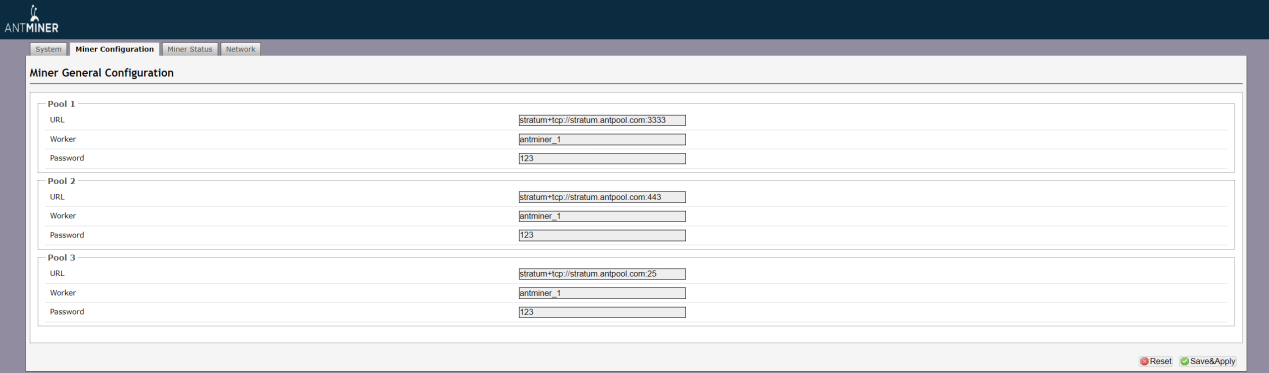Image resolution: width=1269 pixels, height=373 pixels.
Task: Click the Worker label in Pool 1
Action: click(63, 139)
